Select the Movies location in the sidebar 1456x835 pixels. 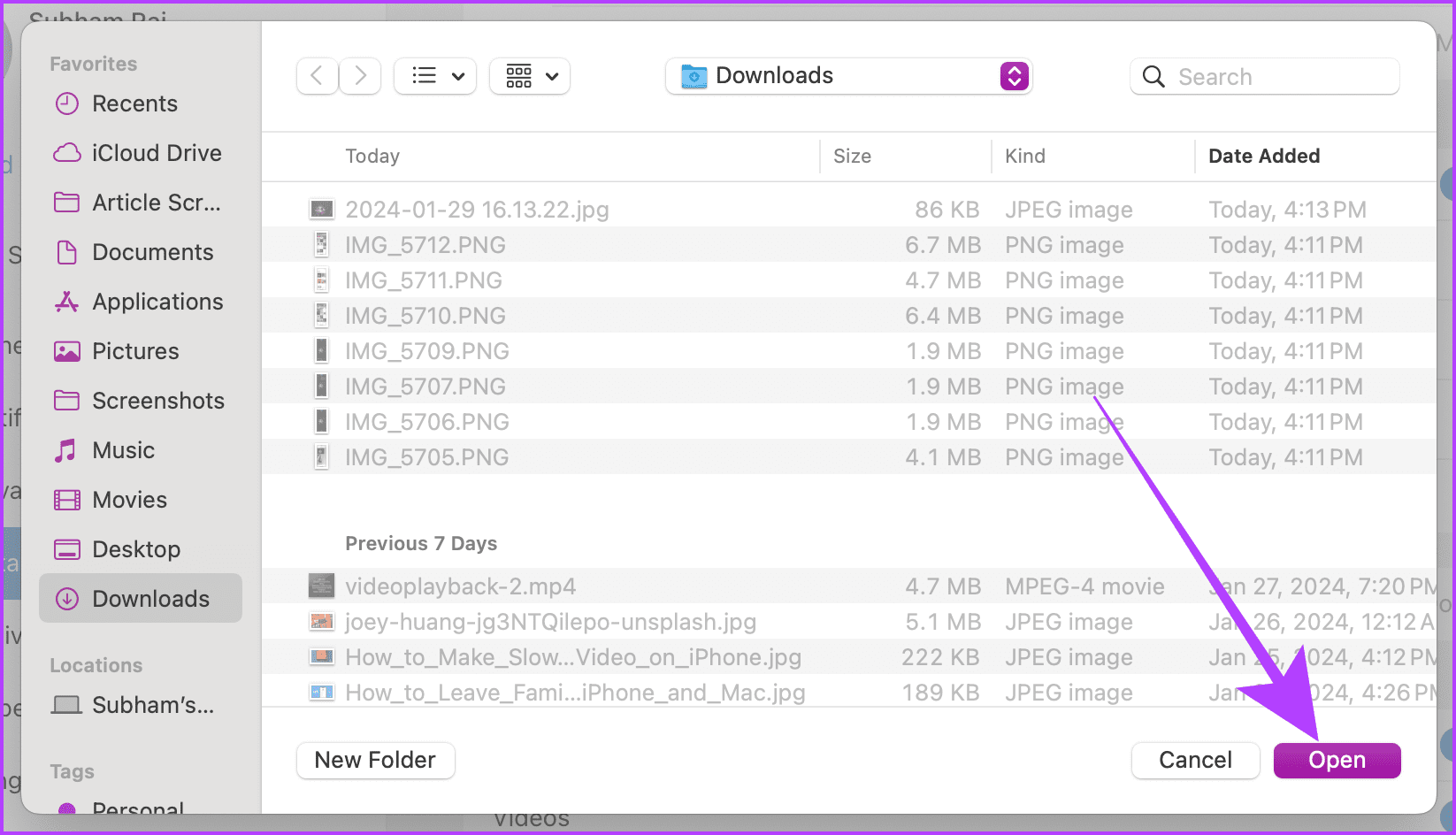click(130, 500)
